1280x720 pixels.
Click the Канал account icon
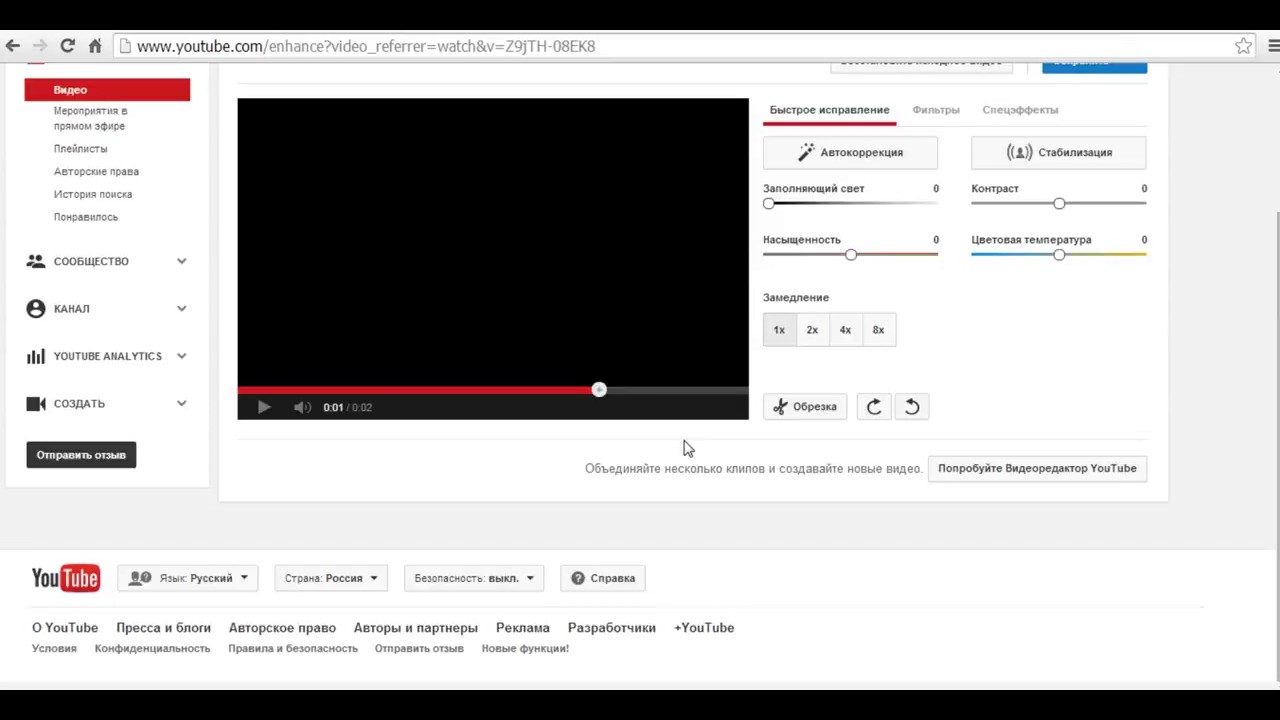click(x=36, y=309)
